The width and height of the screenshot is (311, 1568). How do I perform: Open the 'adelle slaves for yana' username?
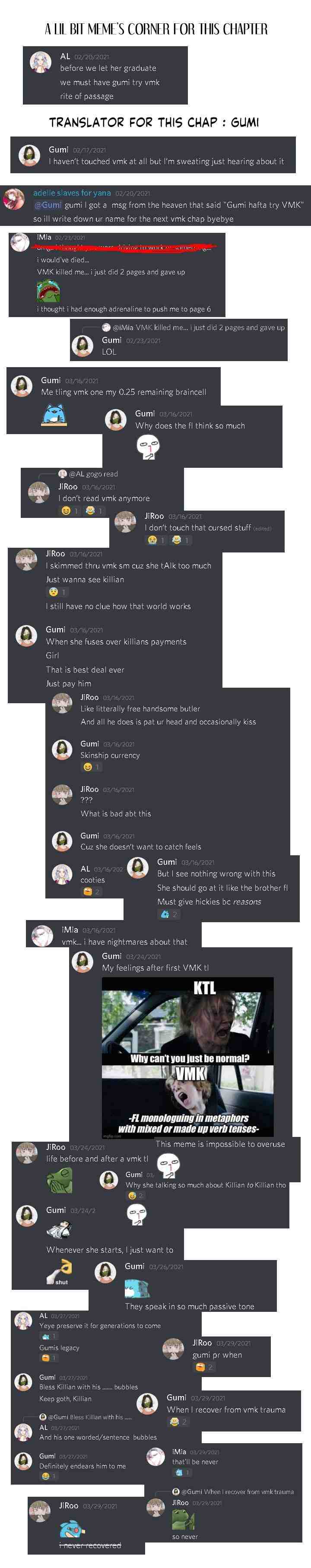coord(72,193)
